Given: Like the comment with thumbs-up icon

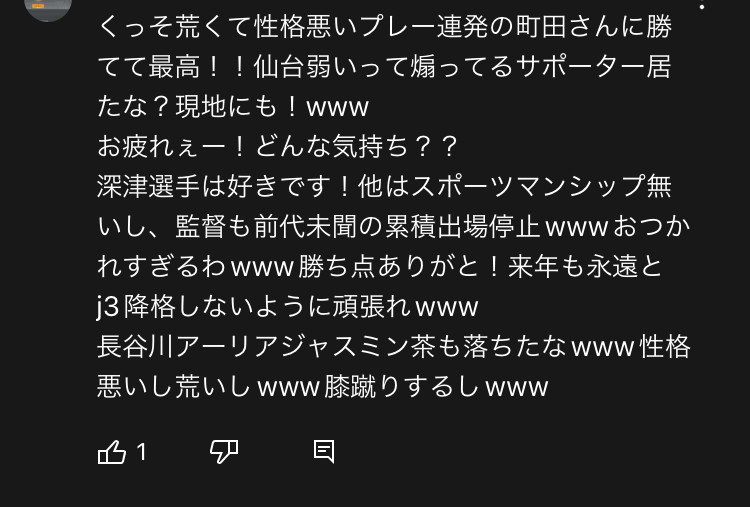Looking at the screenshot, I should pyautogui.click(x=111, y=452).
